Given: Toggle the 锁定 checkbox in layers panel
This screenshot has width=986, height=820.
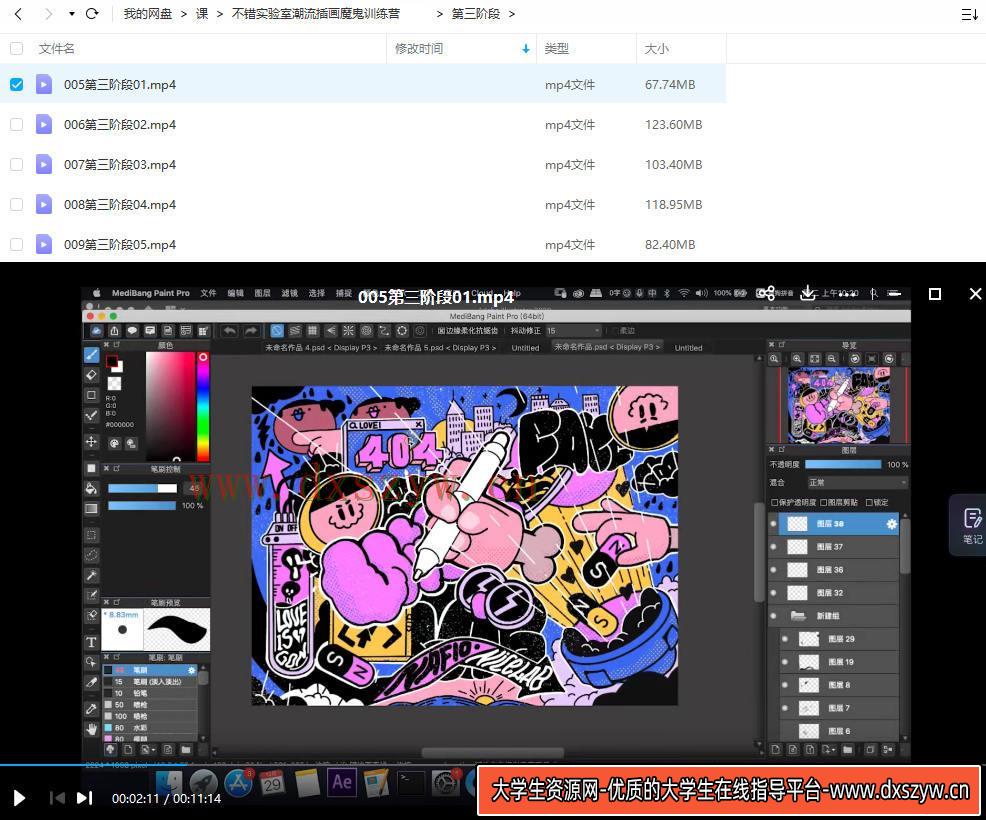Looking at the screenshot, I should pos(869,502).
